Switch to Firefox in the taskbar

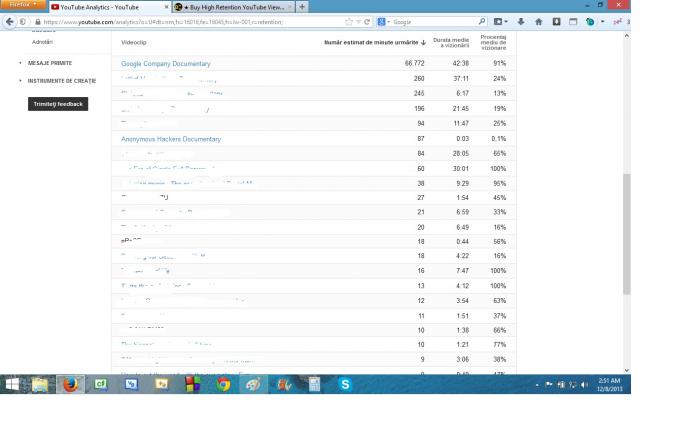tap(70, 384)
